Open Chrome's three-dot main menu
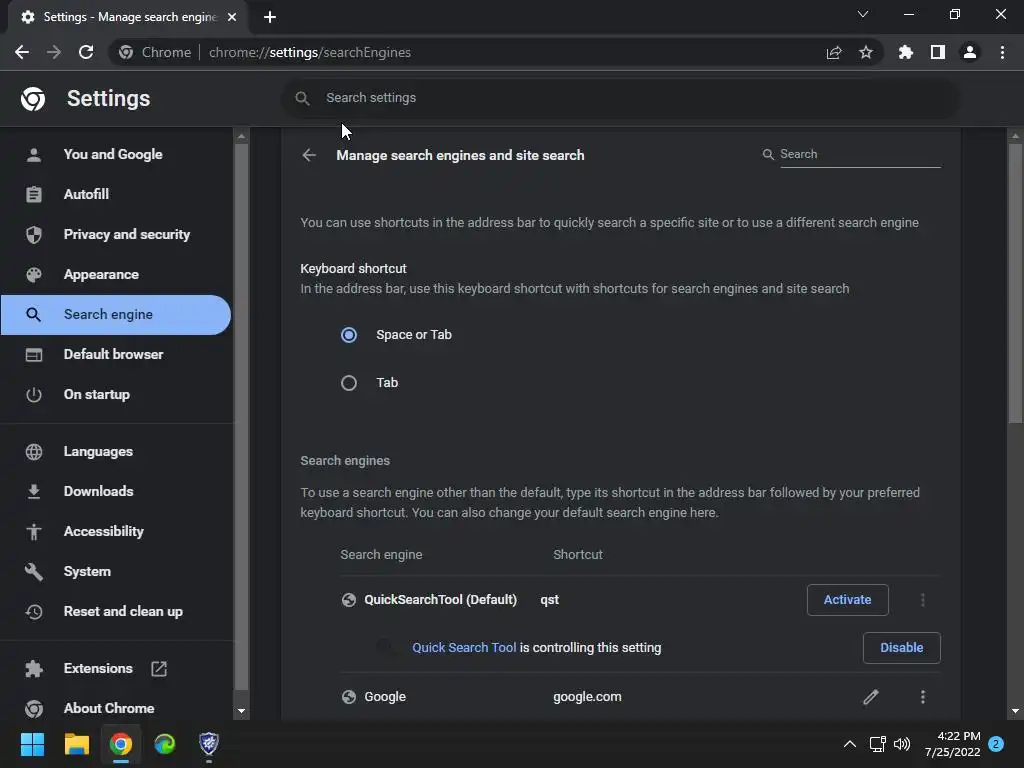 click(x=1002, y=52)
